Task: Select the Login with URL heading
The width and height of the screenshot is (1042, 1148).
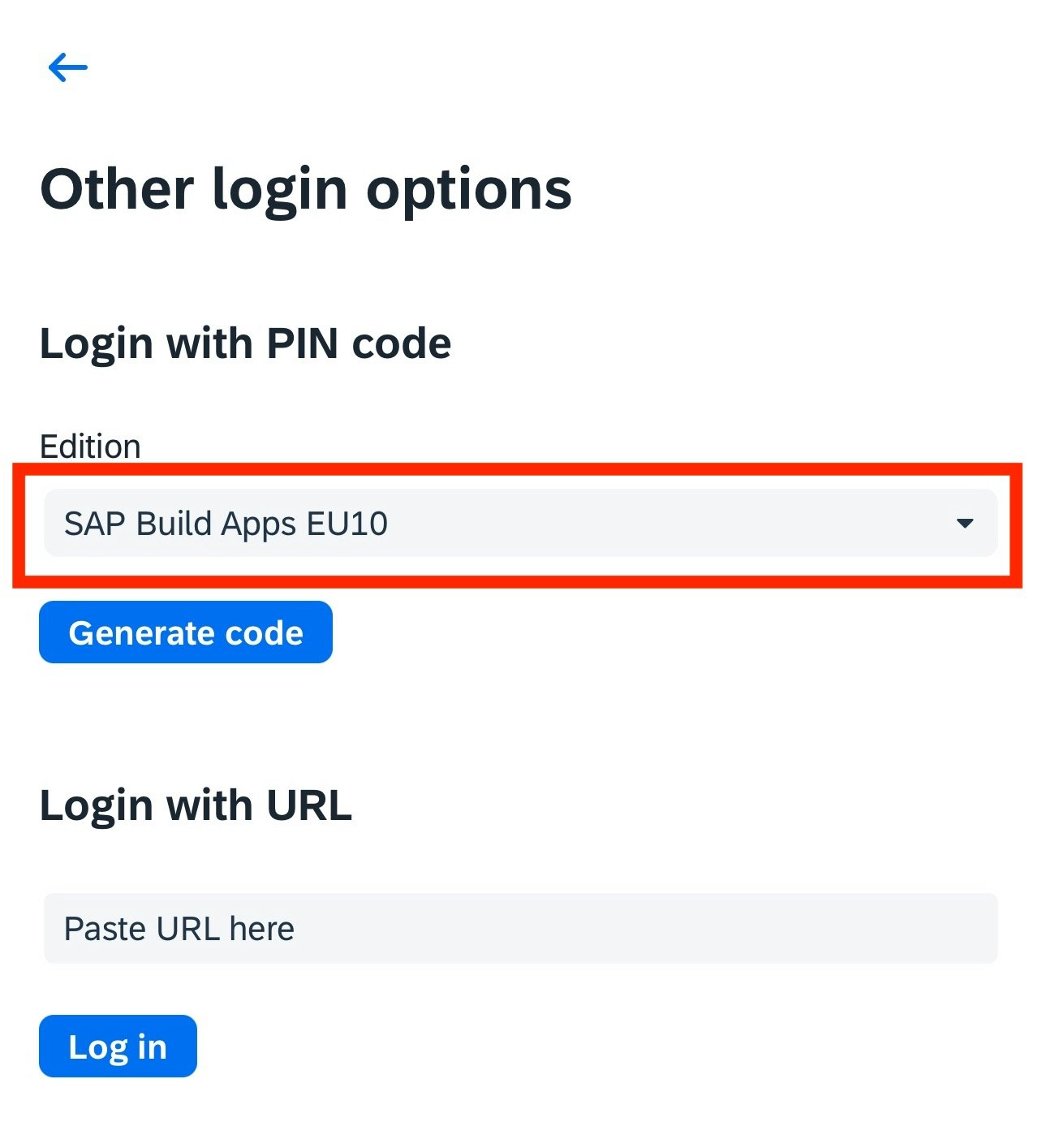Action: (196, 806)
